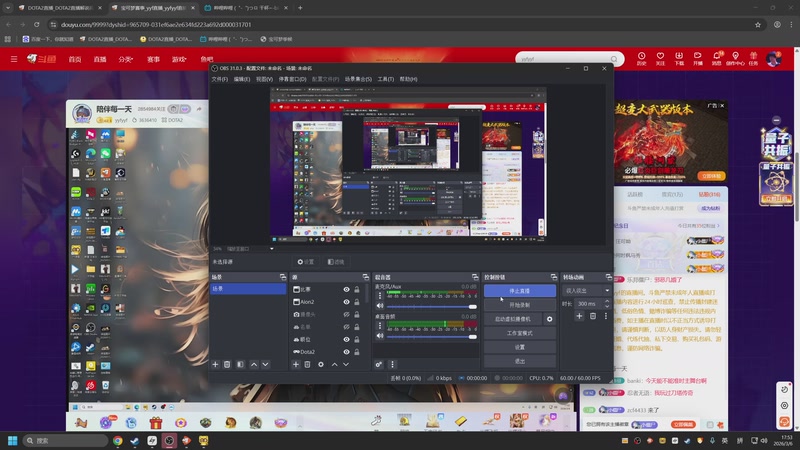Image resolution: width=800 pixels, height=450 pixels.
Task: Pop out the Audio Mixer dock icon
Action: 475,277
